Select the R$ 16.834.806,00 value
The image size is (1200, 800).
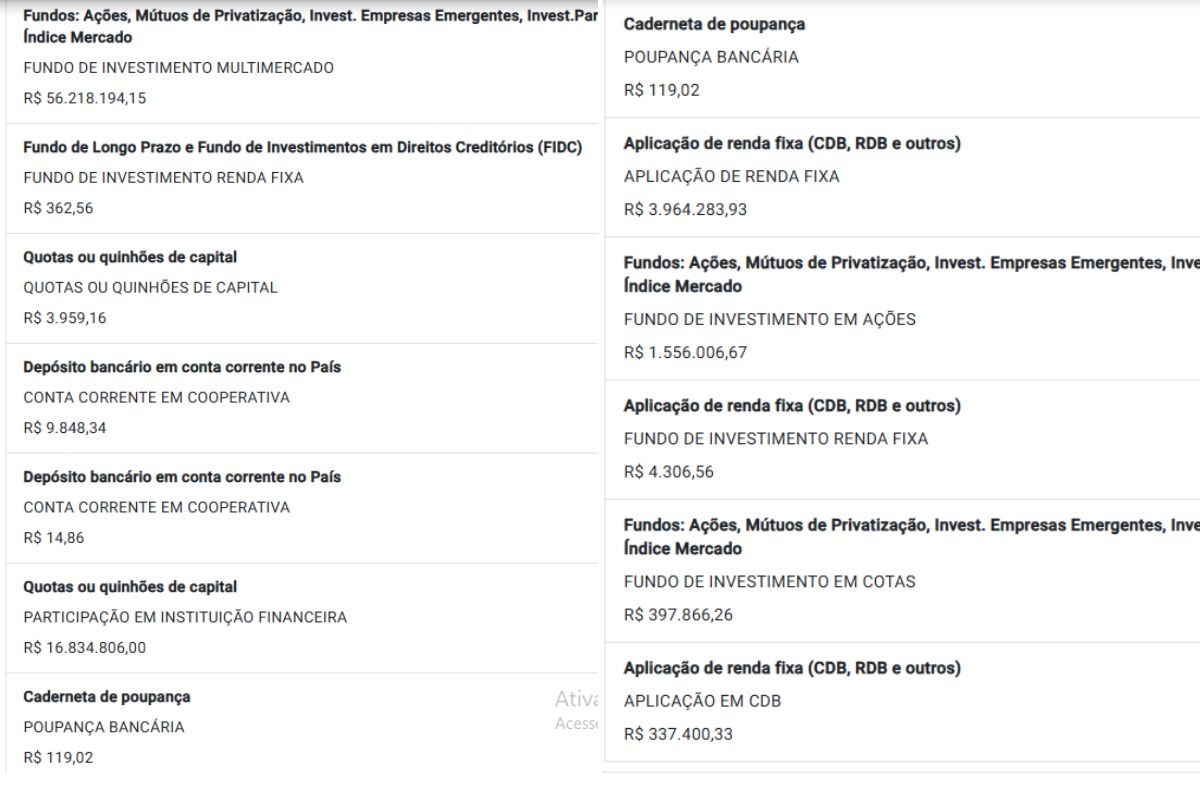coord(84,648)
